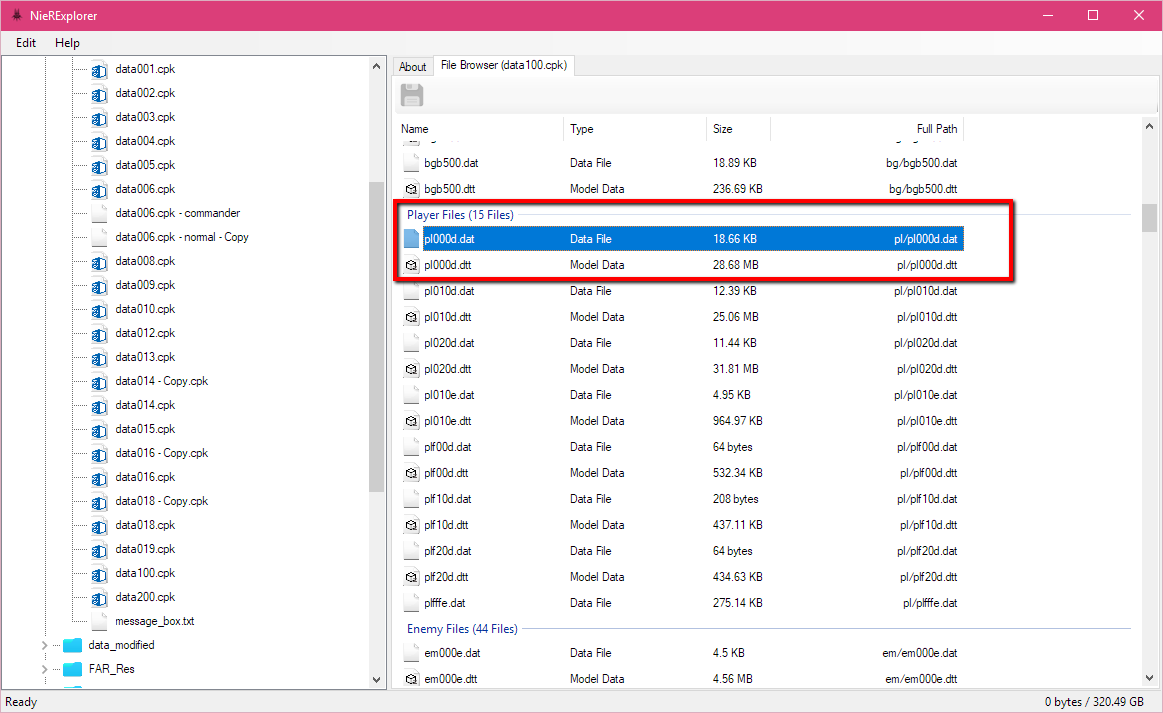1163x713 pixels.
Task: Click the tree panel vertical scrollbar thumb
Action: [x=376, y=337]
